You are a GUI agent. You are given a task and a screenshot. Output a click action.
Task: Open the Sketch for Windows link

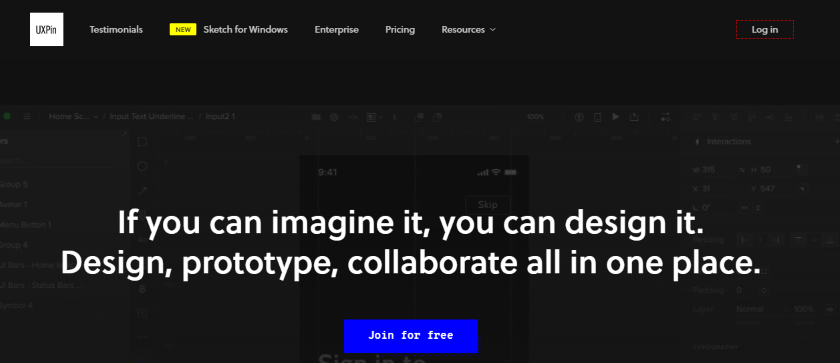(x=245, y=29)
